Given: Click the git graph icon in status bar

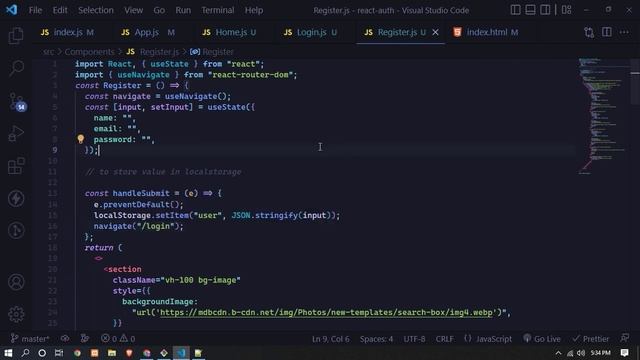Looking at the screenshot, I should (x=85, y=339).
